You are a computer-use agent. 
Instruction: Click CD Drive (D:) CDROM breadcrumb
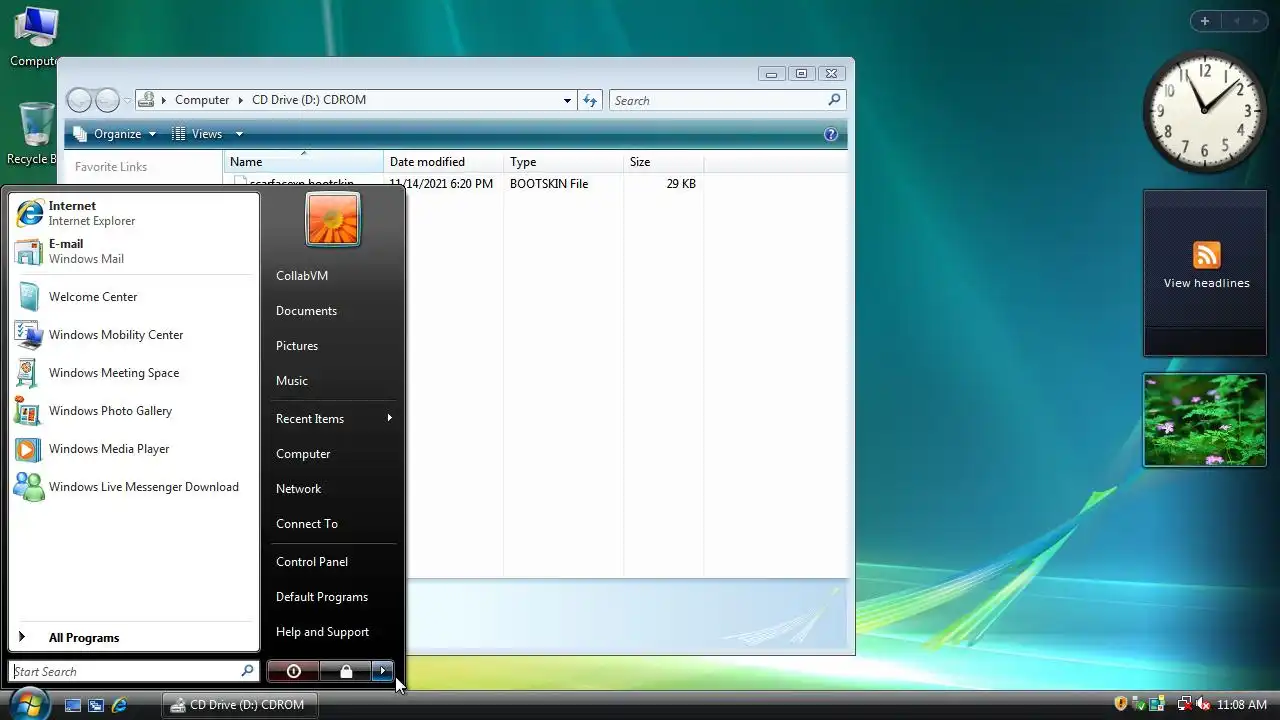(x=309, y=100)
